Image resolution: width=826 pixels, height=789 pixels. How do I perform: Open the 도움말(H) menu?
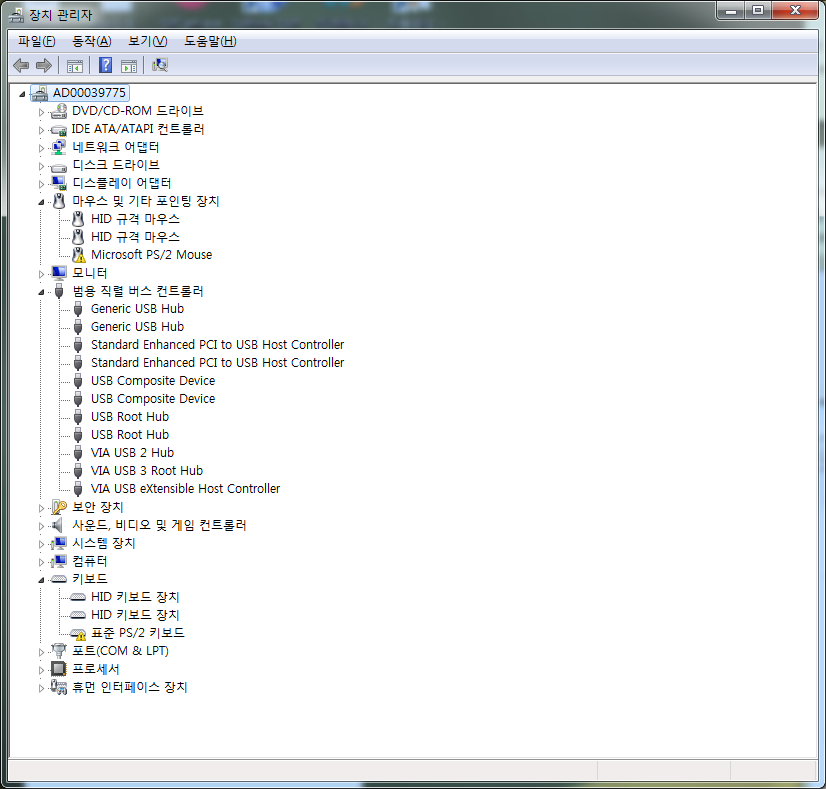tap(210, 41)
